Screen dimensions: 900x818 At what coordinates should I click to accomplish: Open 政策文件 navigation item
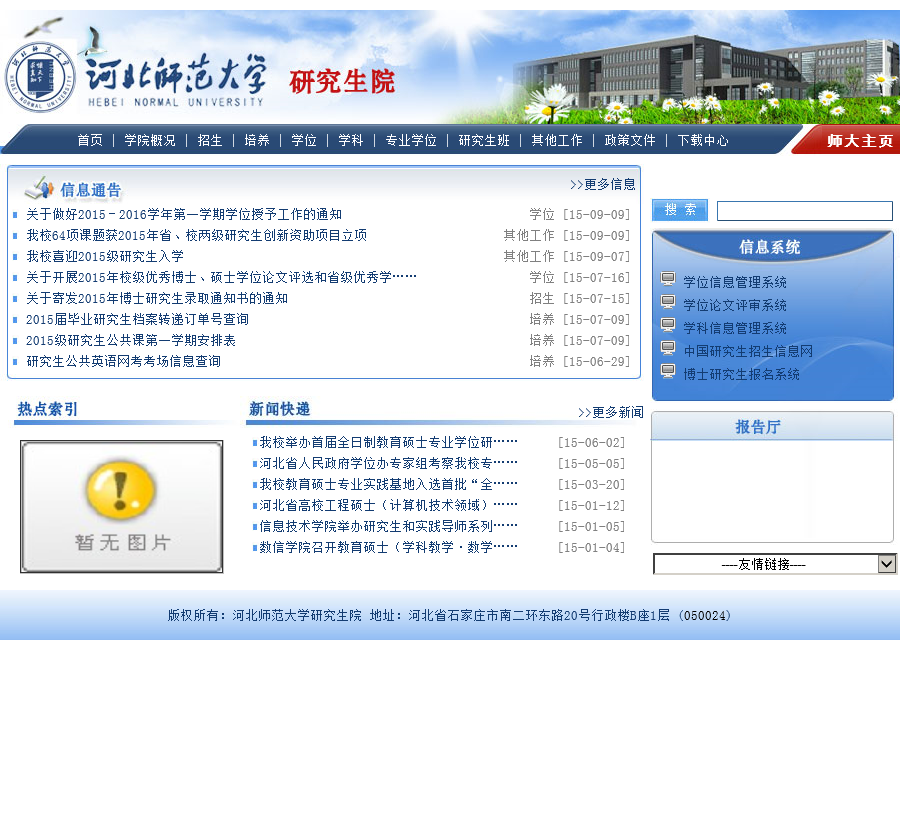630,140
